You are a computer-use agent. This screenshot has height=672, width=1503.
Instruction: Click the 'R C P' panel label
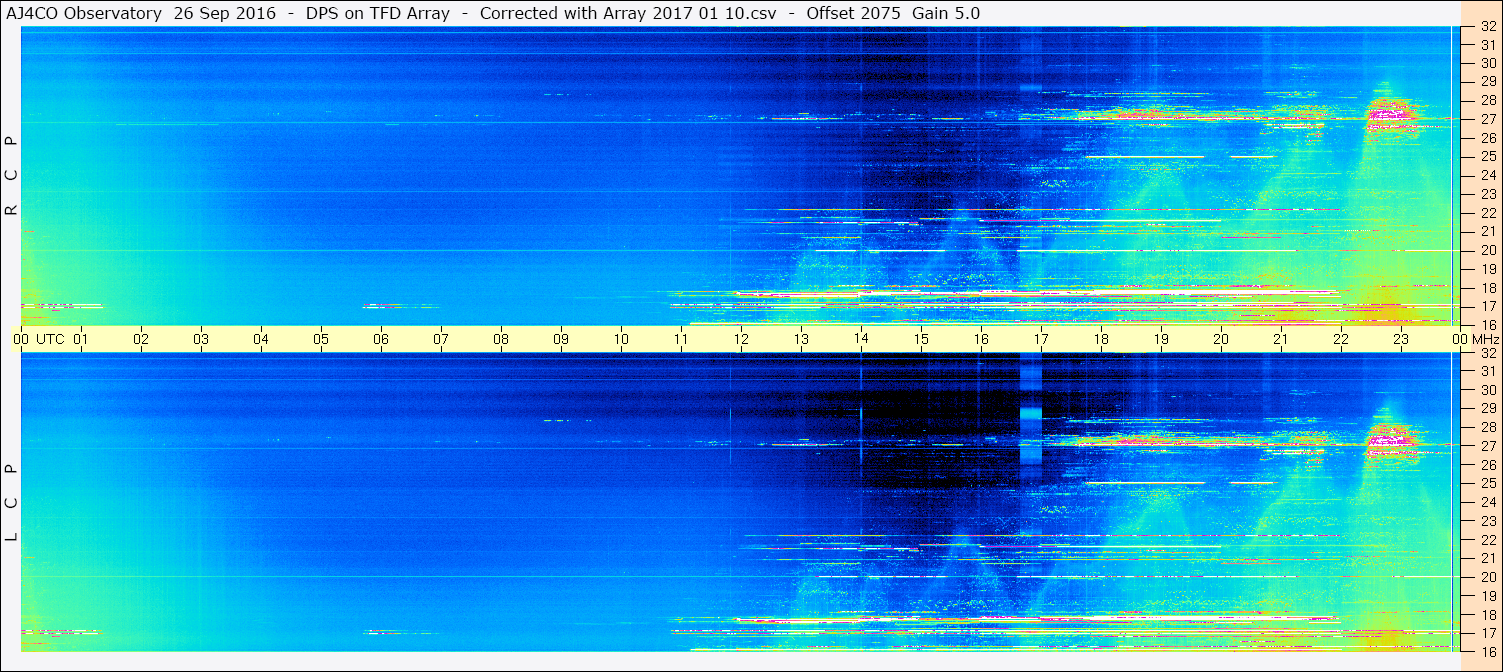coord(11,174)
